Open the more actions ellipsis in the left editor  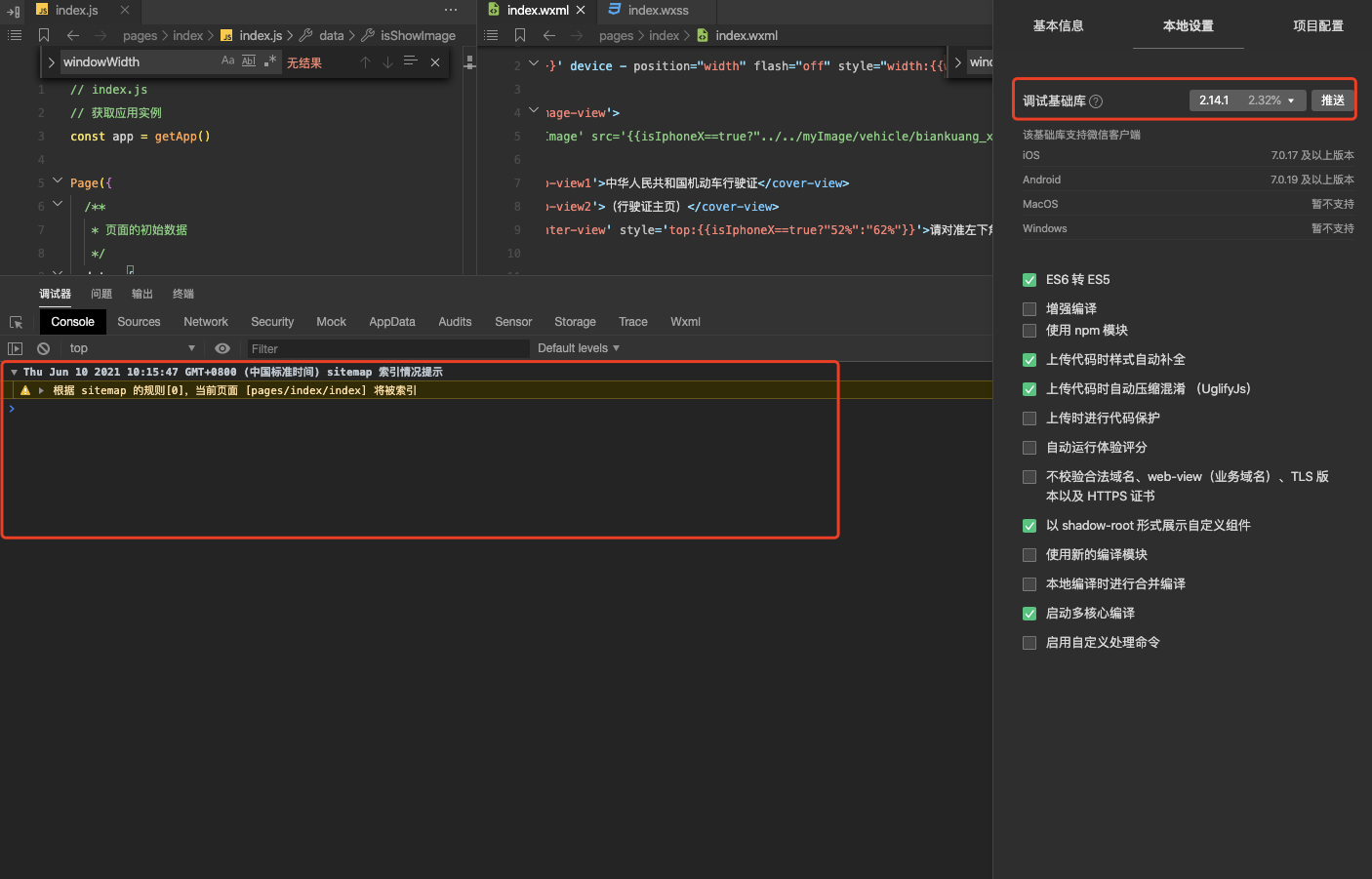[450, 10]
